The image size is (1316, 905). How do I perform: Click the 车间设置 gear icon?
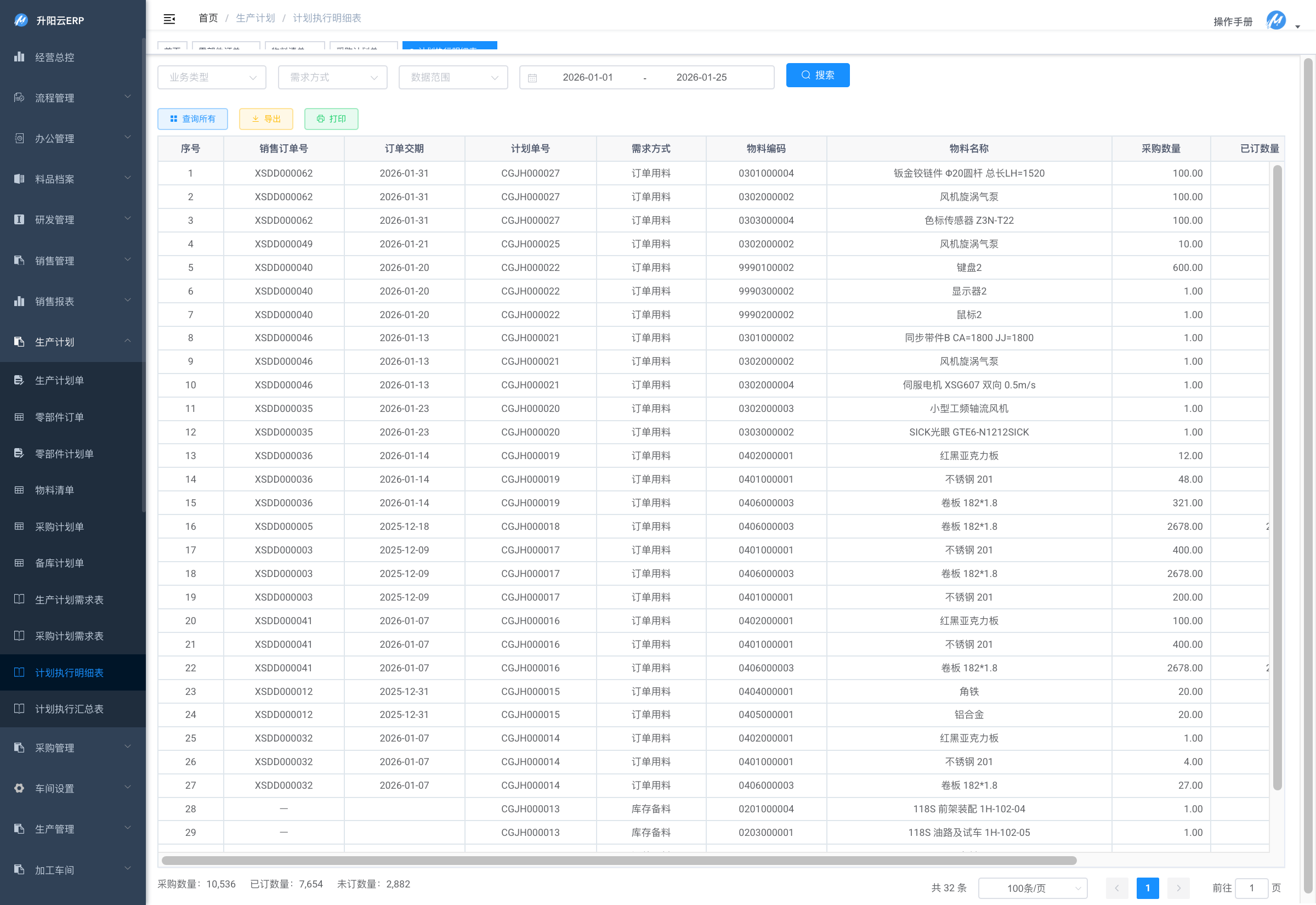[19, 788]
